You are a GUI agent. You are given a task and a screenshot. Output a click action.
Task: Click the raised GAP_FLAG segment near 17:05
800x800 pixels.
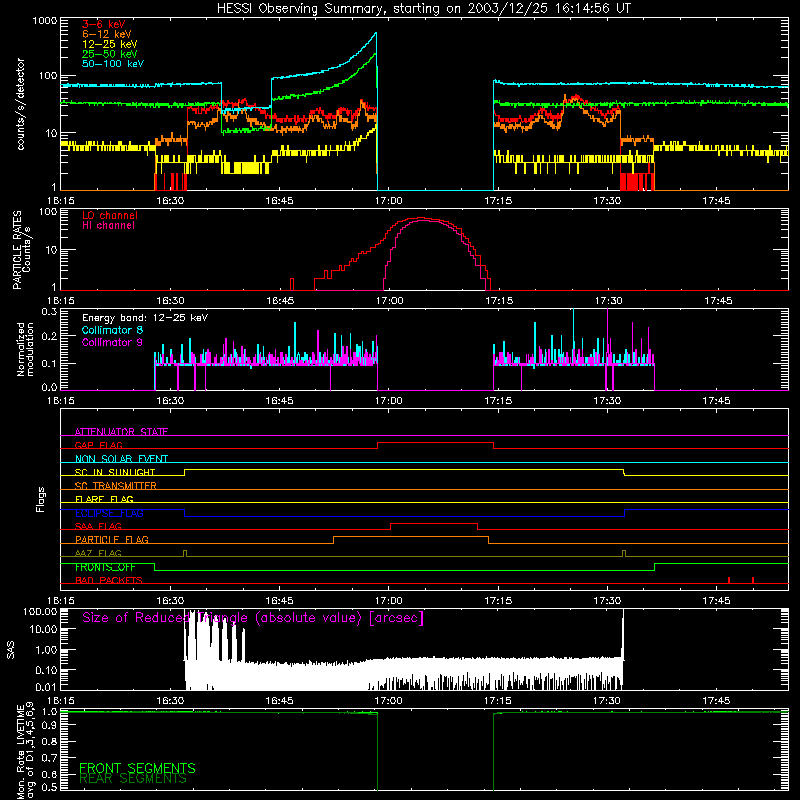tap(435, 443)
